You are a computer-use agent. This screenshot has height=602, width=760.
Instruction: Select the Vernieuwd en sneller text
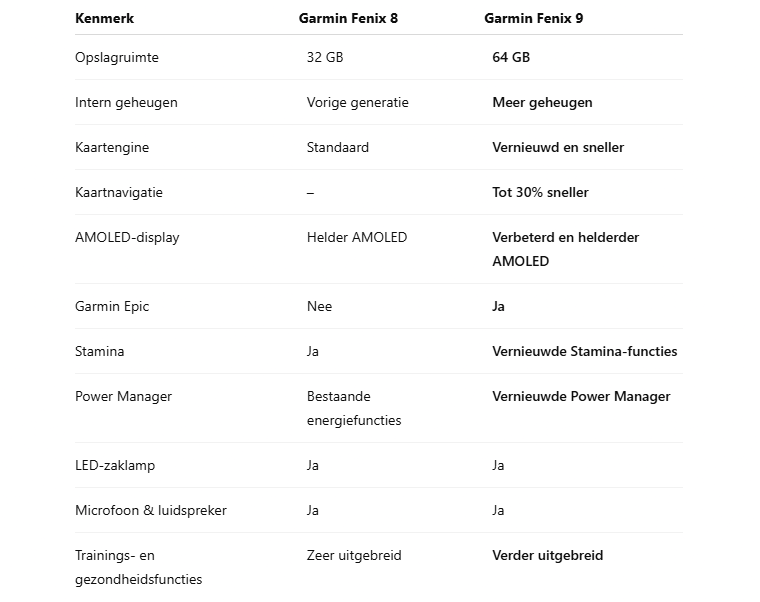pyautogui.click(x=558, y=147)
